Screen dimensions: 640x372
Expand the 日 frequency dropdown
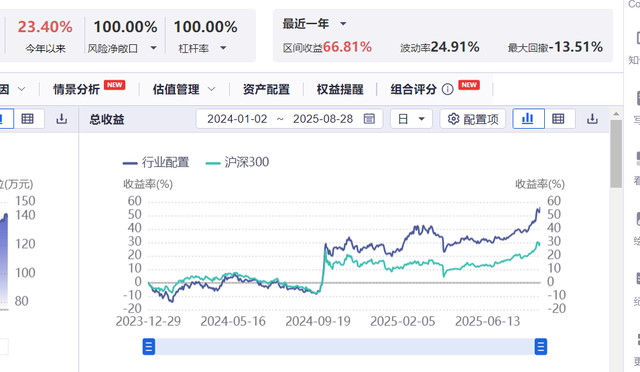tap(411, 119)
